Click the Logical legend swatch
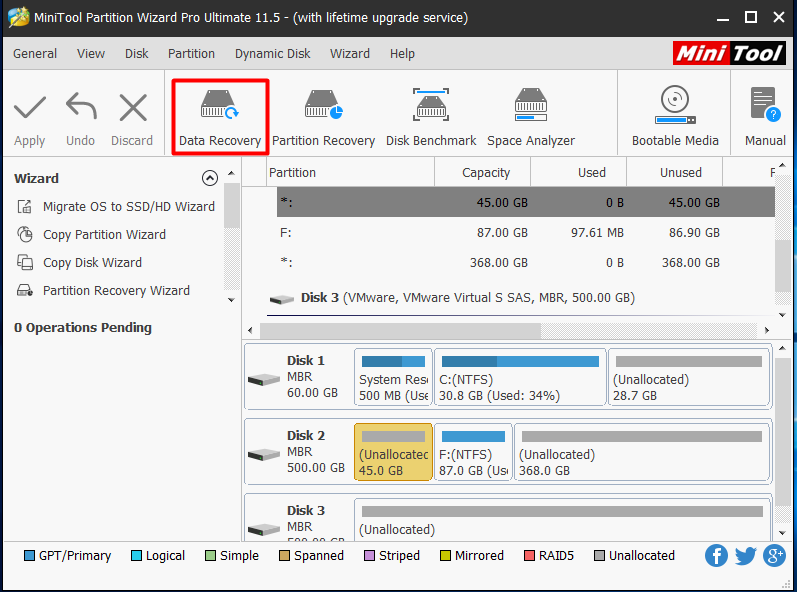The height and width of the screenshot is (592, 797). point(136,555)
